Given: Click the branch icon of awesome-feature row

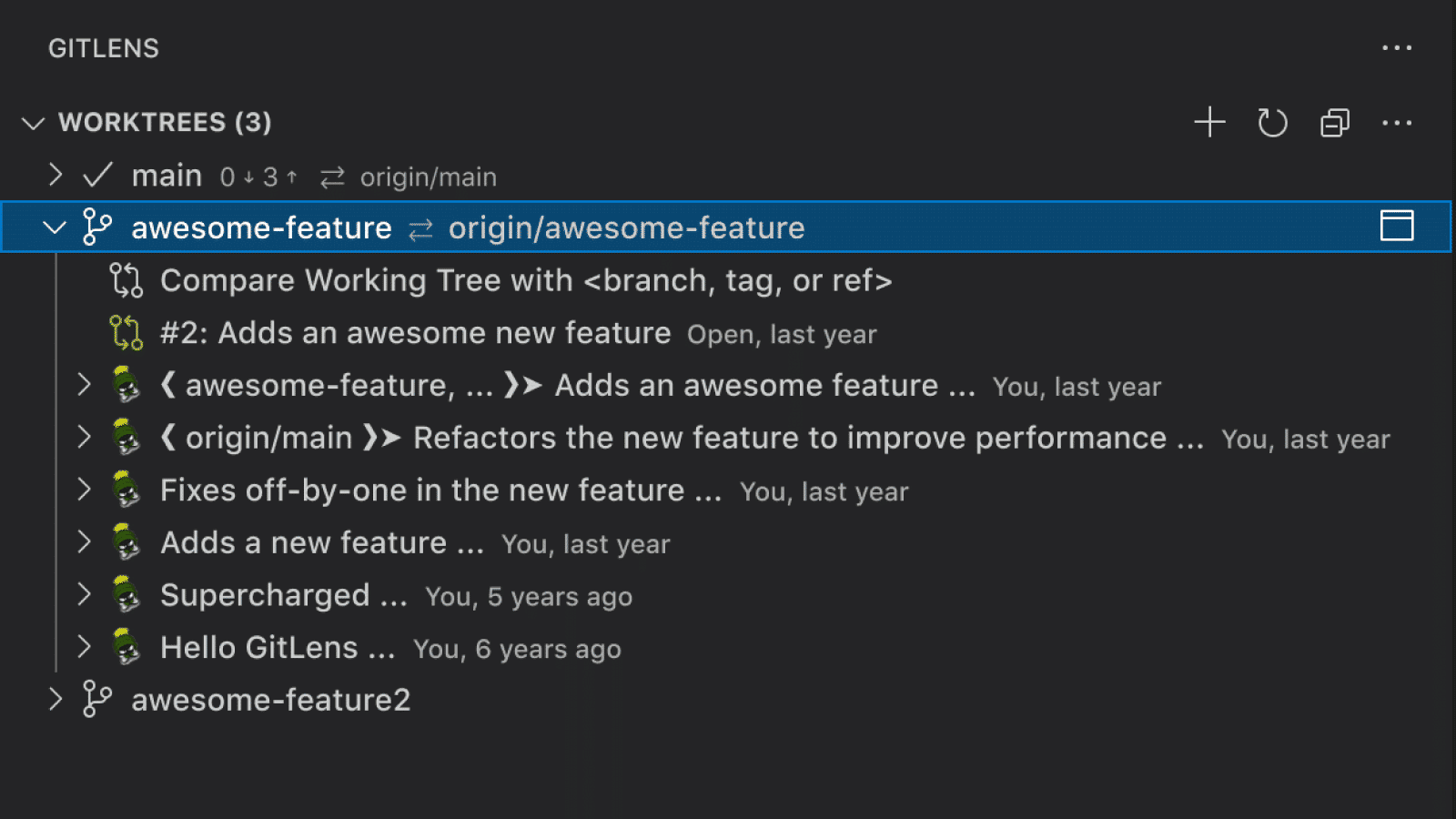Looking at the screenshot, I should click(x=96, y=227).
